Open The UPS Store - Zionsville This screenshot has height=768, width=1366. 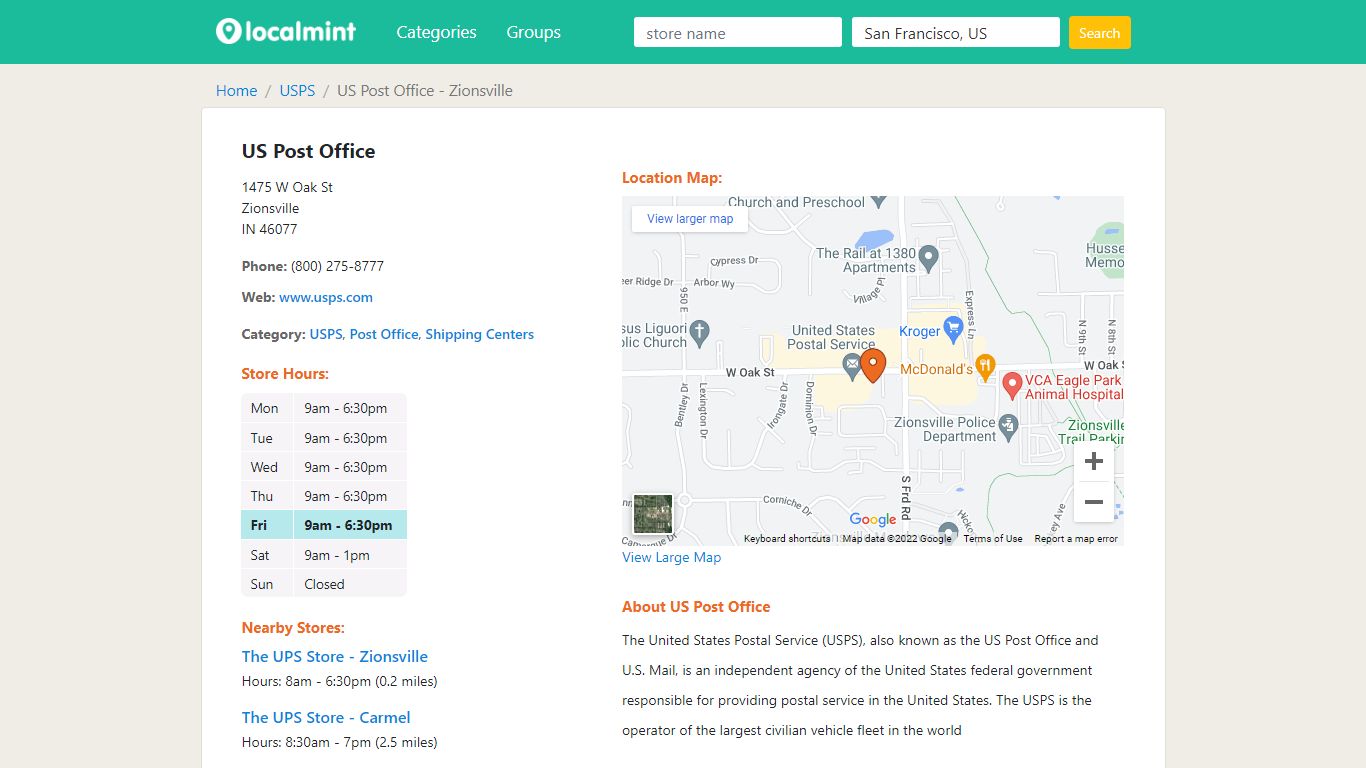point(335,656)
